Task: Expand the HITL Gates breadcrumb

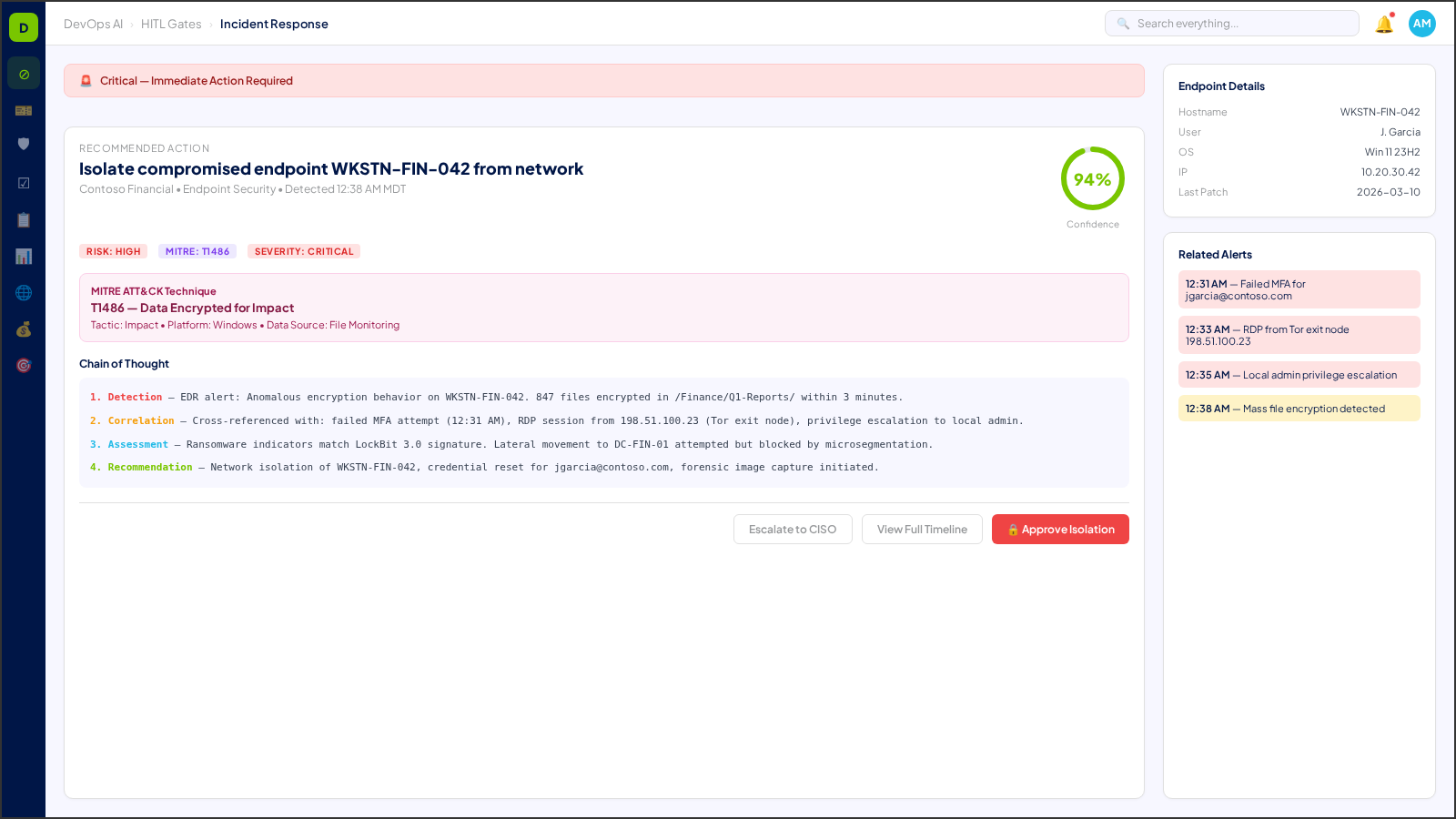Action: click(170, 24)
